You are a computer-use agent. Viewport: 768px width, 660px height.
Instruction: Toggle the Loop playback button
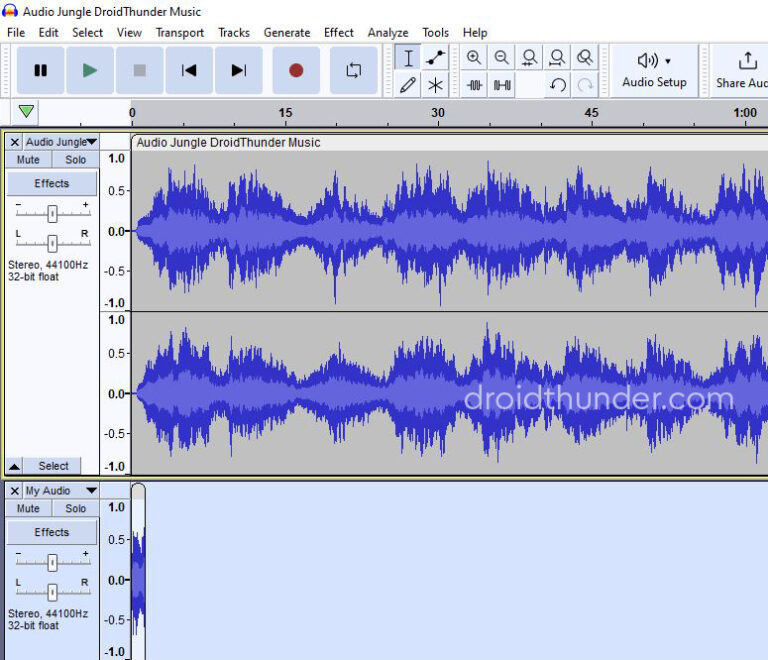353,71
